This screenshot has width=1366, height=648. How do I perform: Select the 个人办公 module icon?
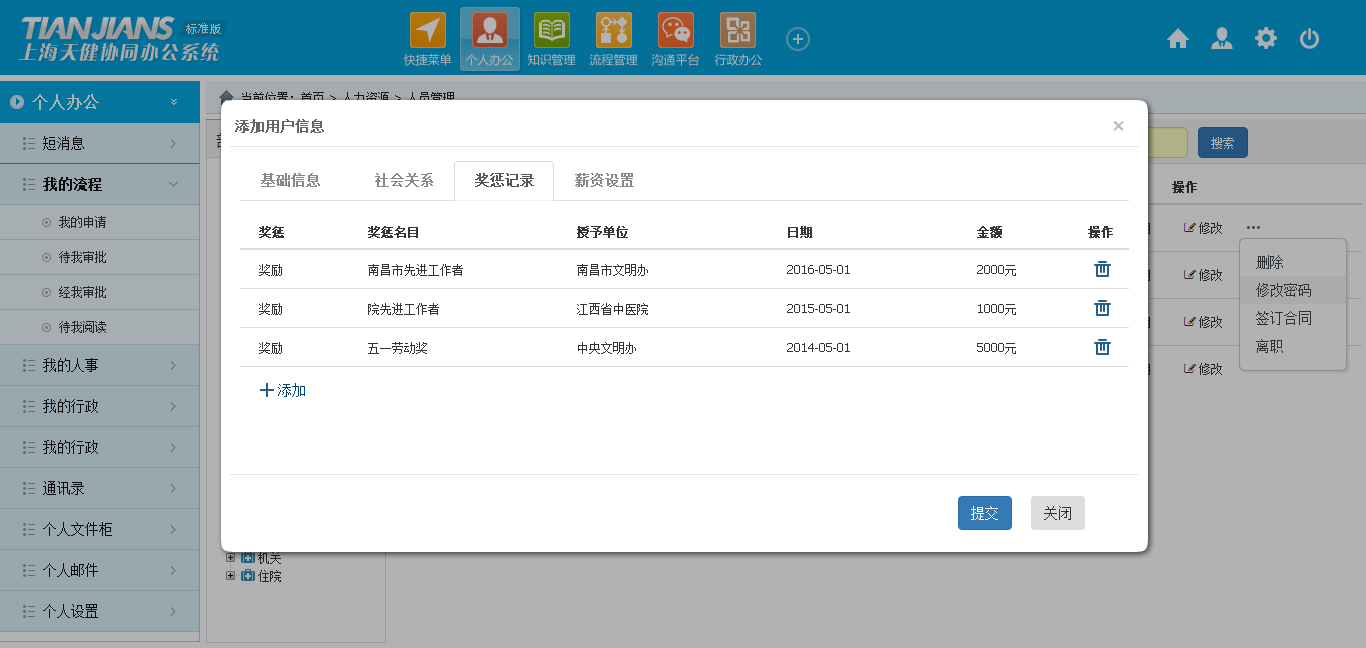tap(489, 30)
